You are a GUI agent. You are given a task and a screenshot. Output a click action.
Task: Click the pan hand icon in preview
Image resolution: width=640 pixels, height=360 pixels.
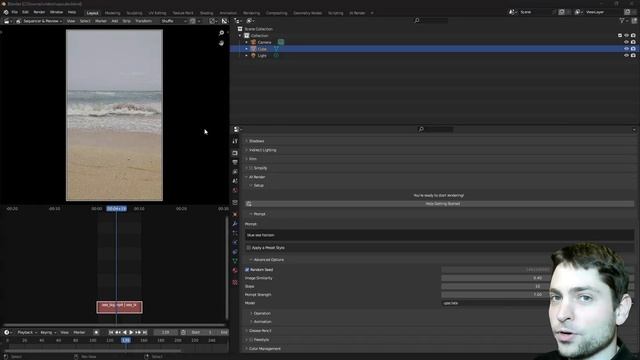tap(221, 43)
